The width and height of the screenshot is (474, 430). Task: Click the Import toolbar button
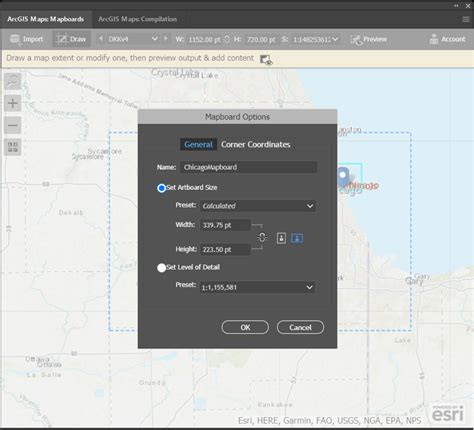click(26, 39)
